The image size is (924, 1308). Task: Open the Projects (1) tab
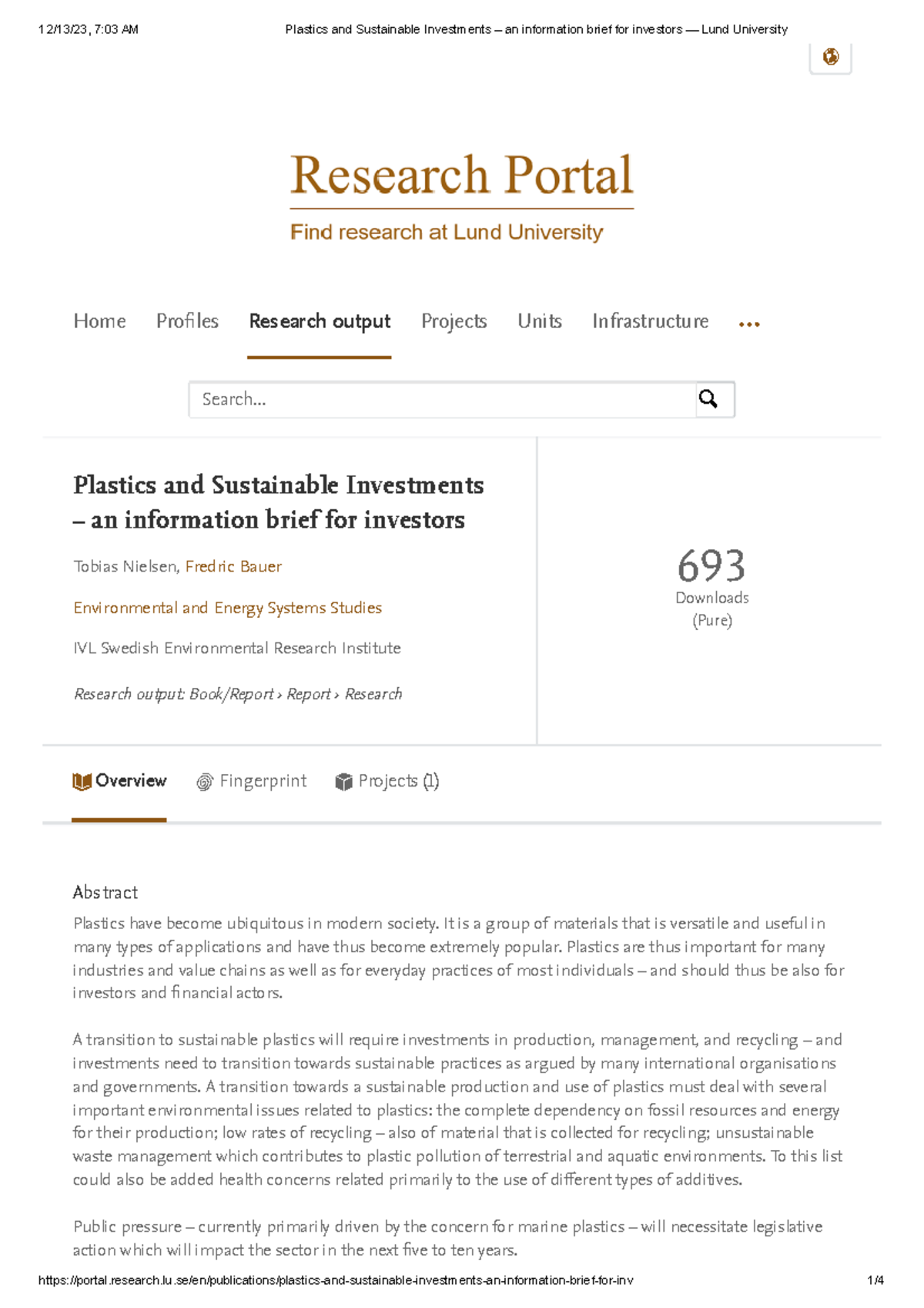(397, 781)
